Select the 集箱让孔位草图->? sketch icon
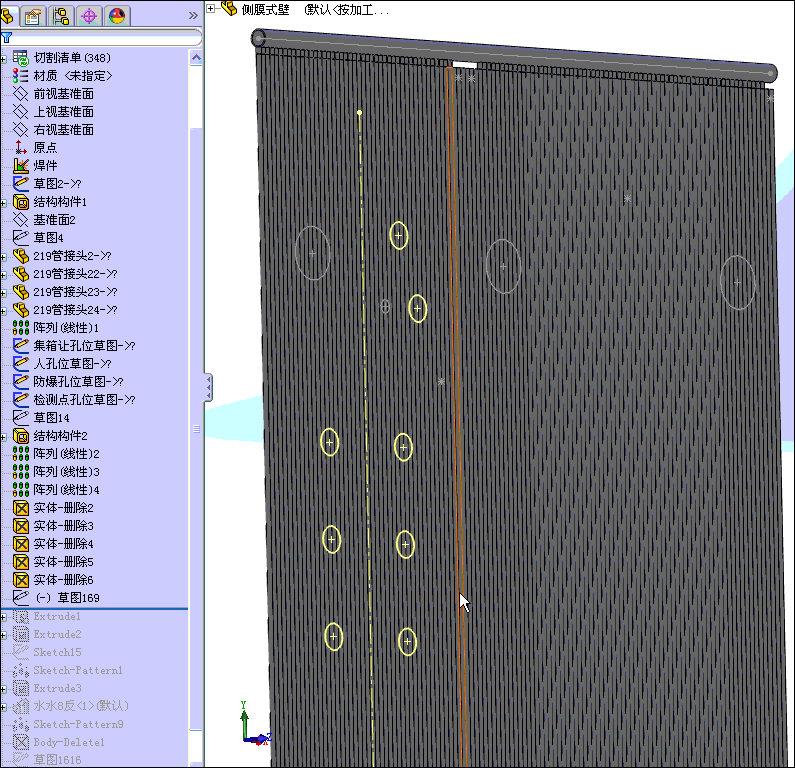Screen dimensions: 795x768 click(x=21, y=346)
